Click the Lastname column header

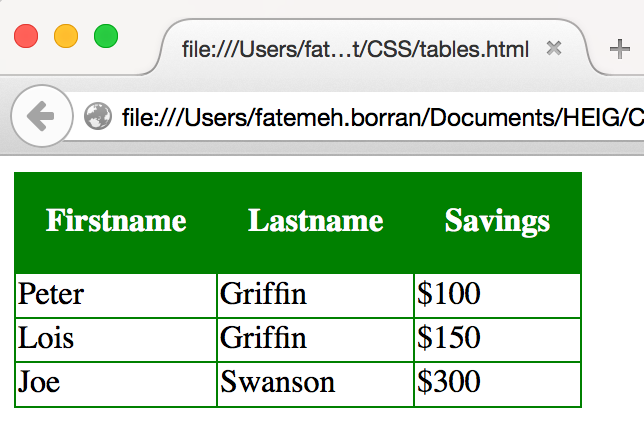click(x=315, y=222)
